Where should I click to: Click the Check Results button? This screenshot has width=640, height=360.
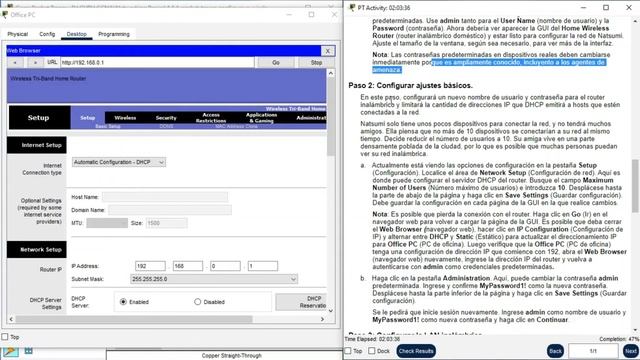coord(416,351)
